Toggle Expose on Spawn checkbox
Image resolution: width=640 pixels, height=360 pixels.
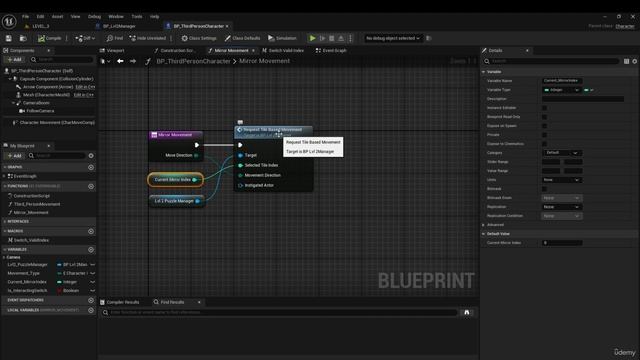coord(544,126)
